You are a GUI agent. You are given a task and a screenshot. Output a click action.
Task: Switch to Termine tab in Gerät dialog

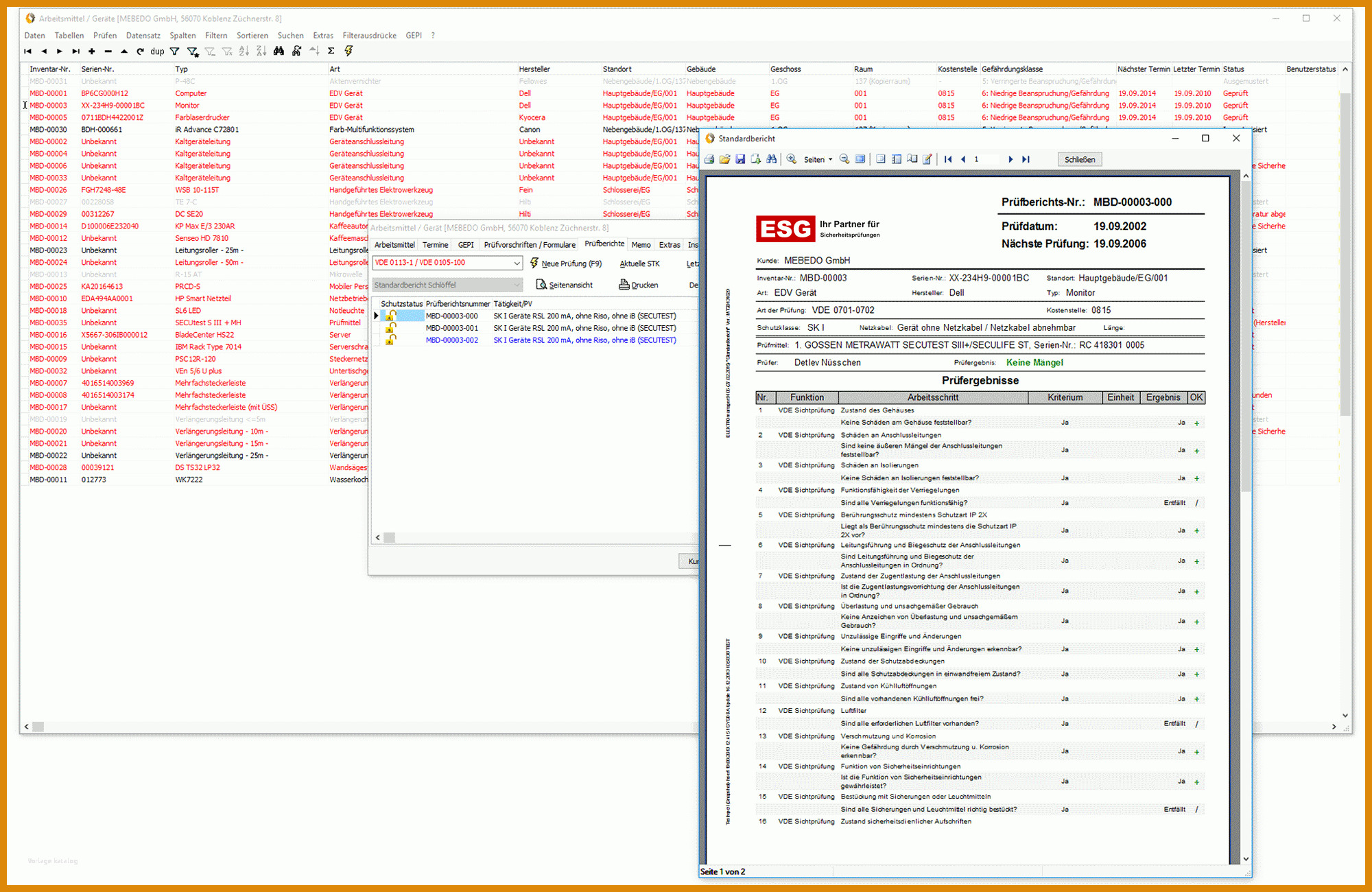pyautogui.click(x=435, y=245)
